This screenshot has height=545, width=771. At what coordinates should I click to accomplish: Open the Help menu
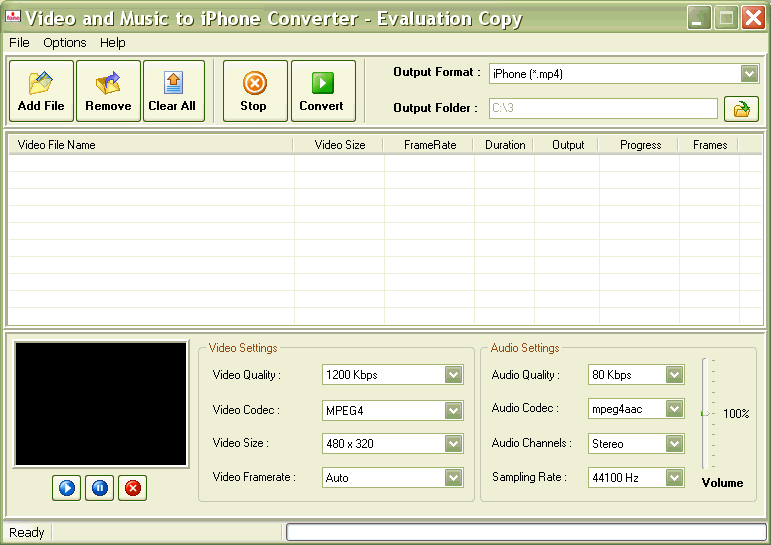[x=113, y=43]
